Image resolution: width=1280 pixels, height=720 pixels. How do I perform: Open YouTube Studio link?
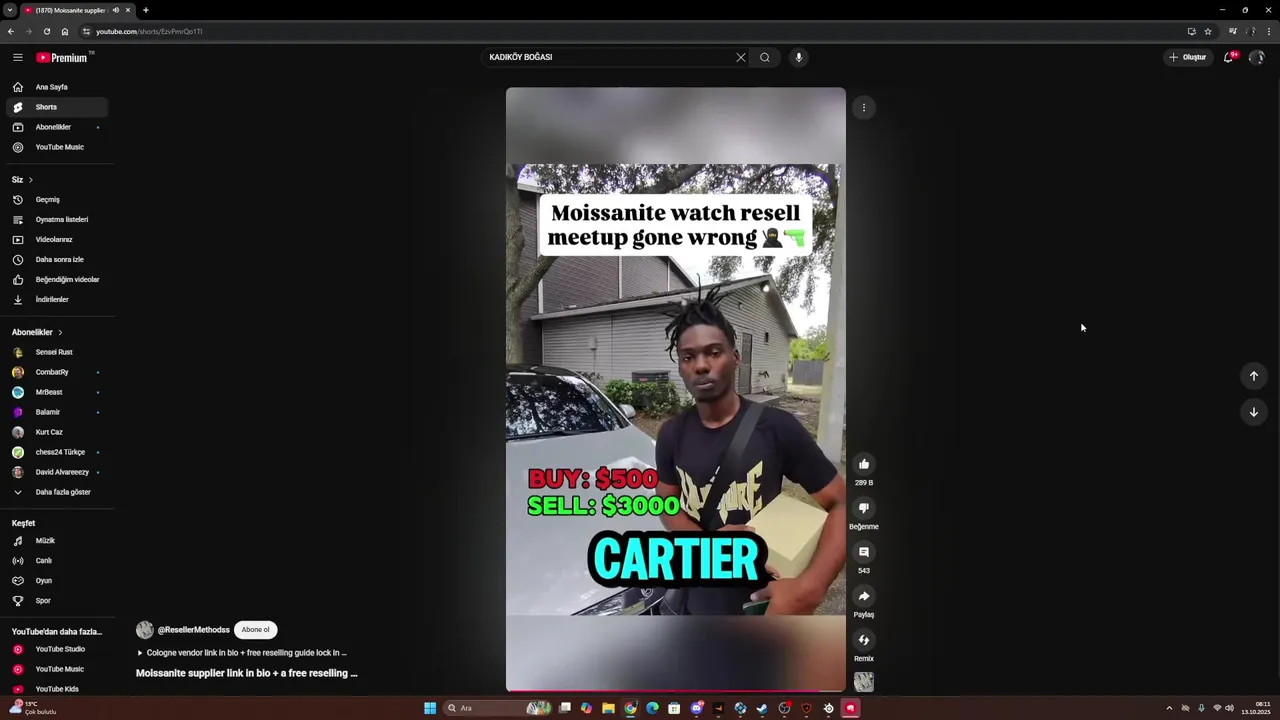56,649
